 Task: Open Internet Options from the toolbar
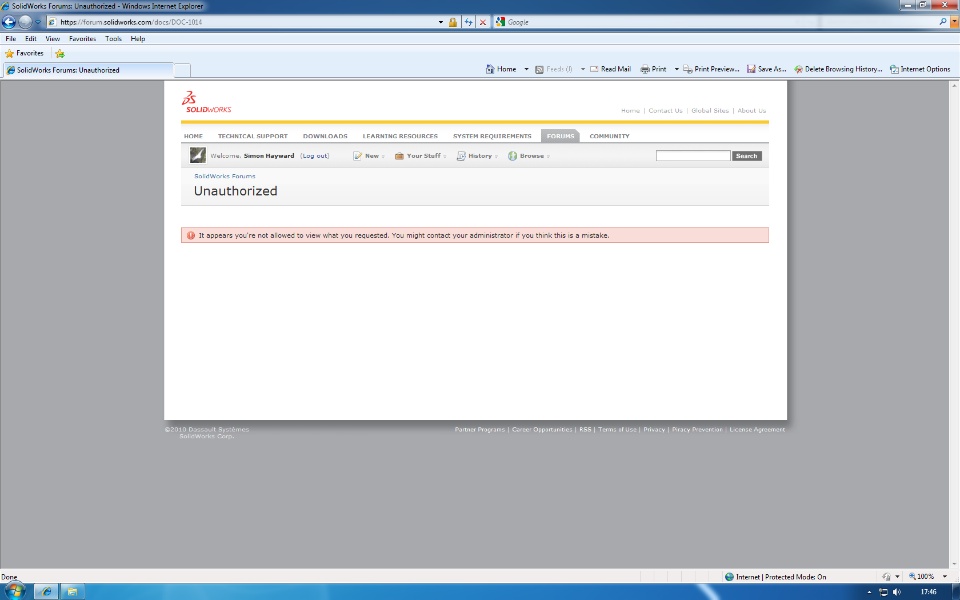[x=920, y=69]
